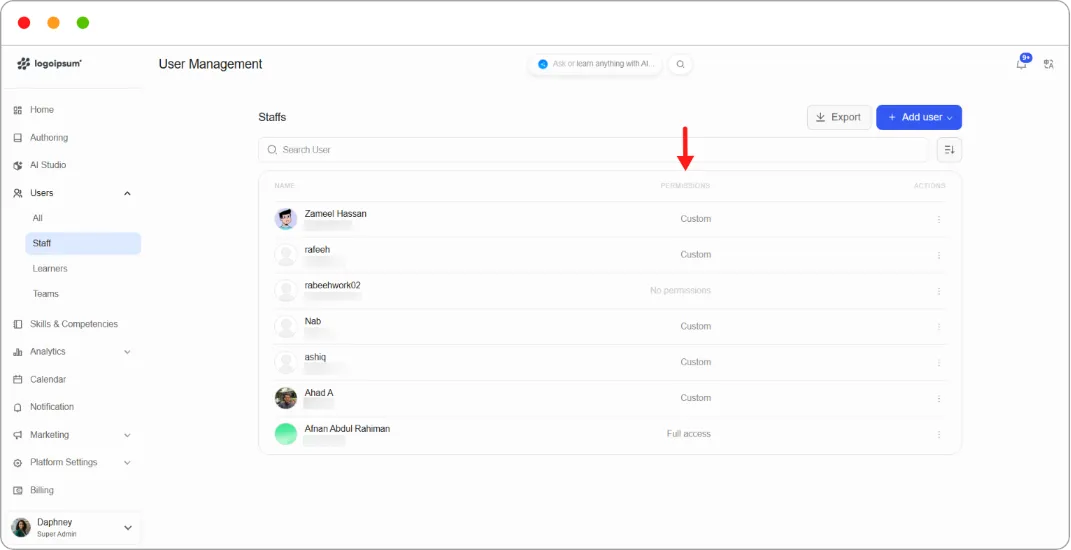The width and height of the screenshot is (1071, 550).
Task: Open actions menu for Zameel Hassan
Action: tap(939, 219)
